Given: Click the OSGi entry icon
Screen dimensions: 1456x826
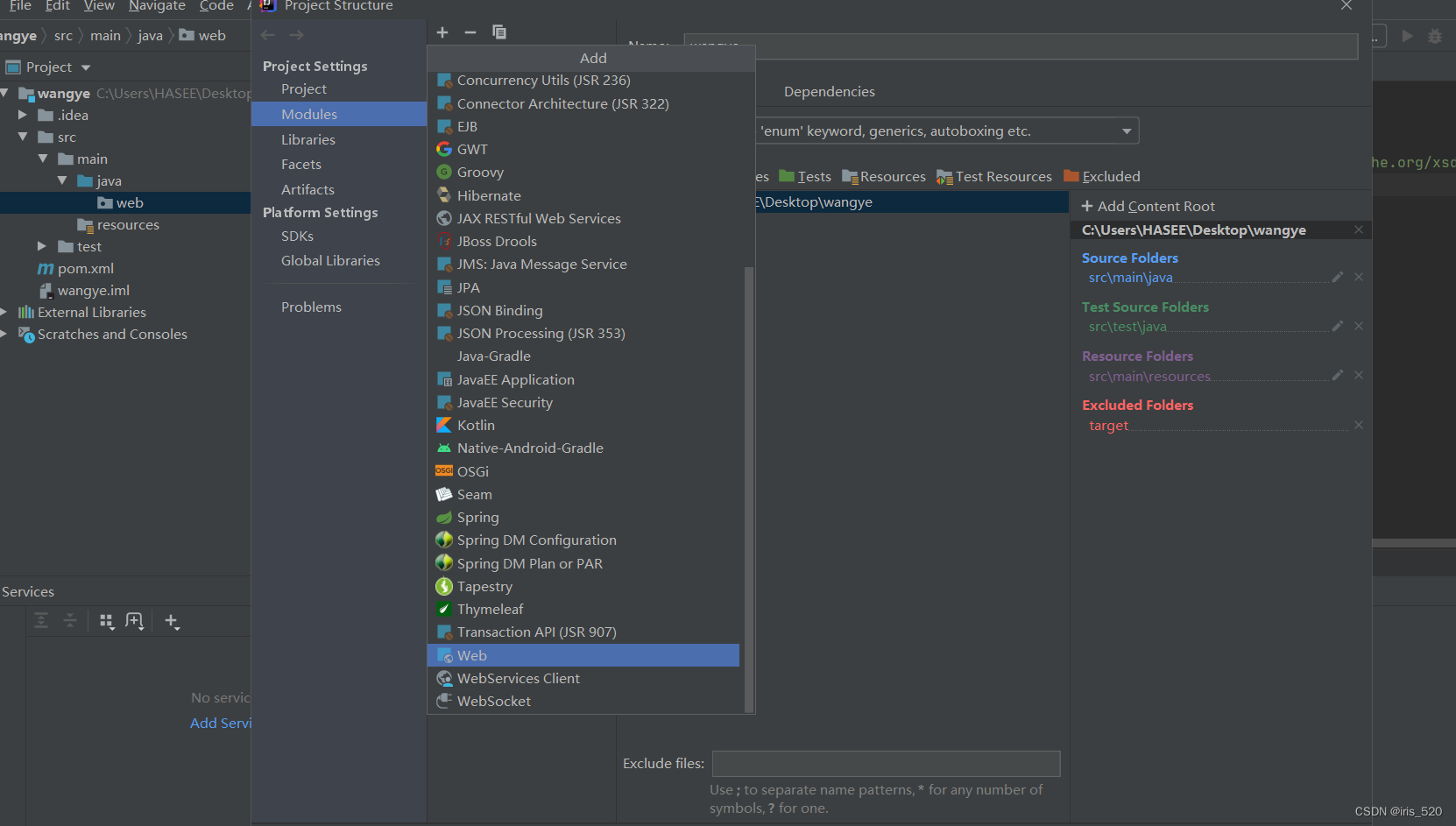Looking at the screenshot, I should click(444, 471).
